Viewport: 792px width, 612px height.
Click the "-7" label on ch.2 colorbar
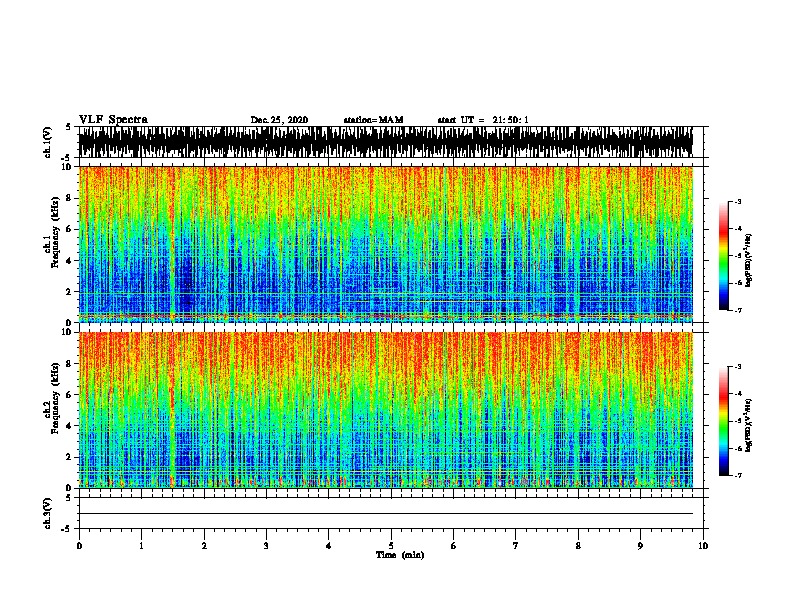pos(738,475)
